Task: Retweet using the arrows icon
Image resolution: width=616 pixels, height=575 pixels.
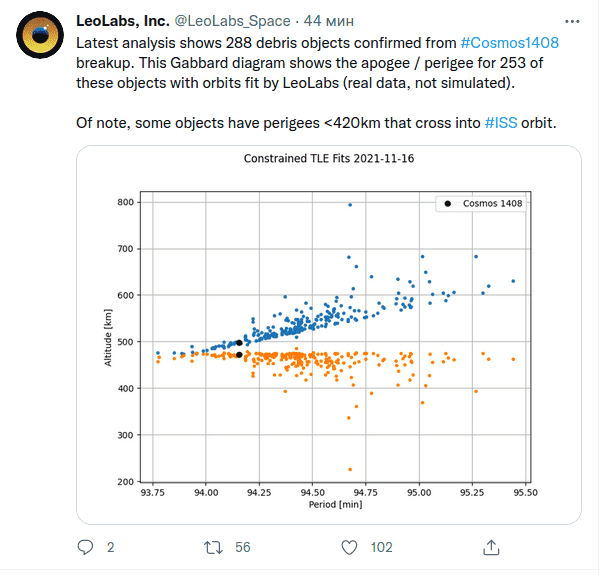Action: pyautogui.click(x=213, y=547)
